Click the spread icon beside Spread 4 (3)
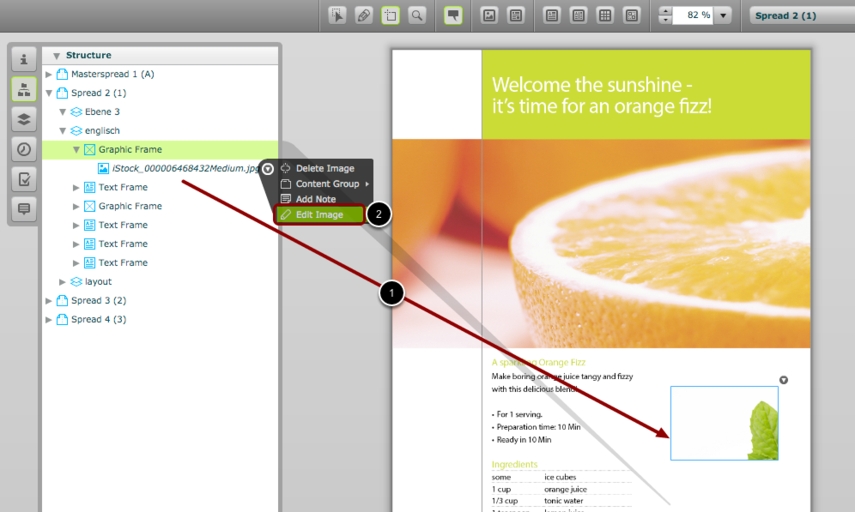 [62, 319]
